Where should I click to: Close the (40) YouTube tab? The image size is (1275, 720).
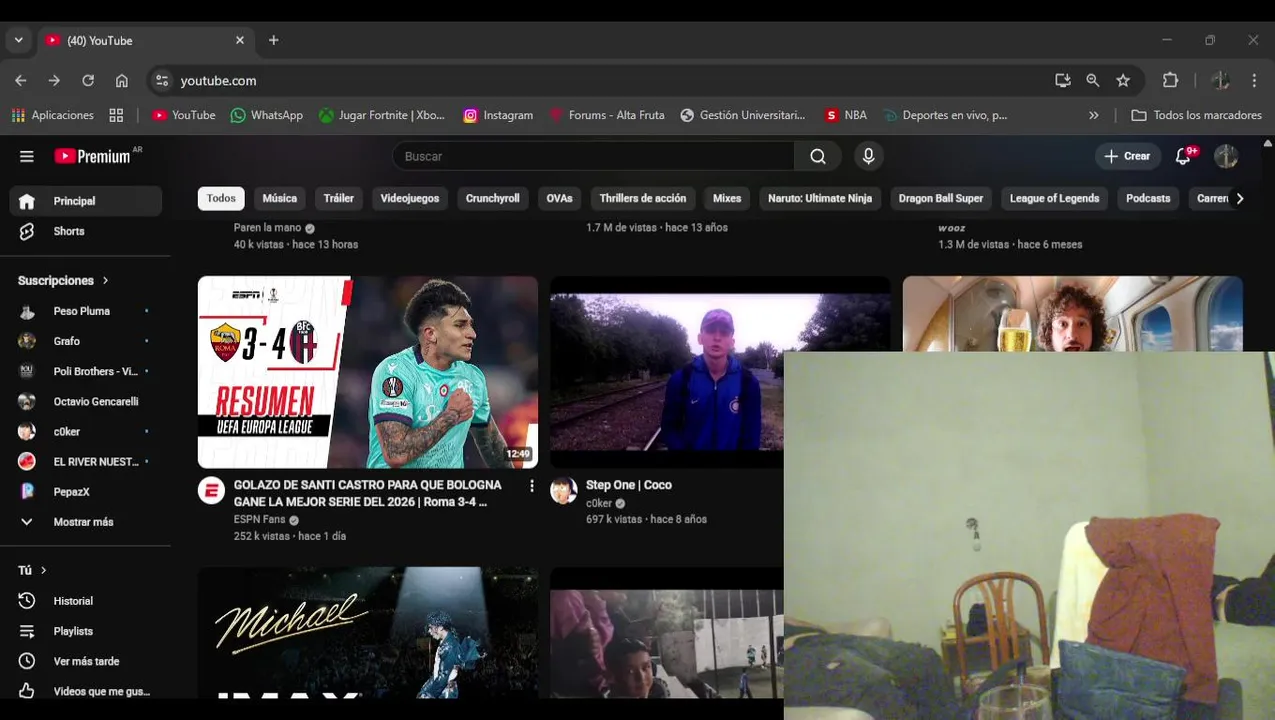(x=240, y=40)
